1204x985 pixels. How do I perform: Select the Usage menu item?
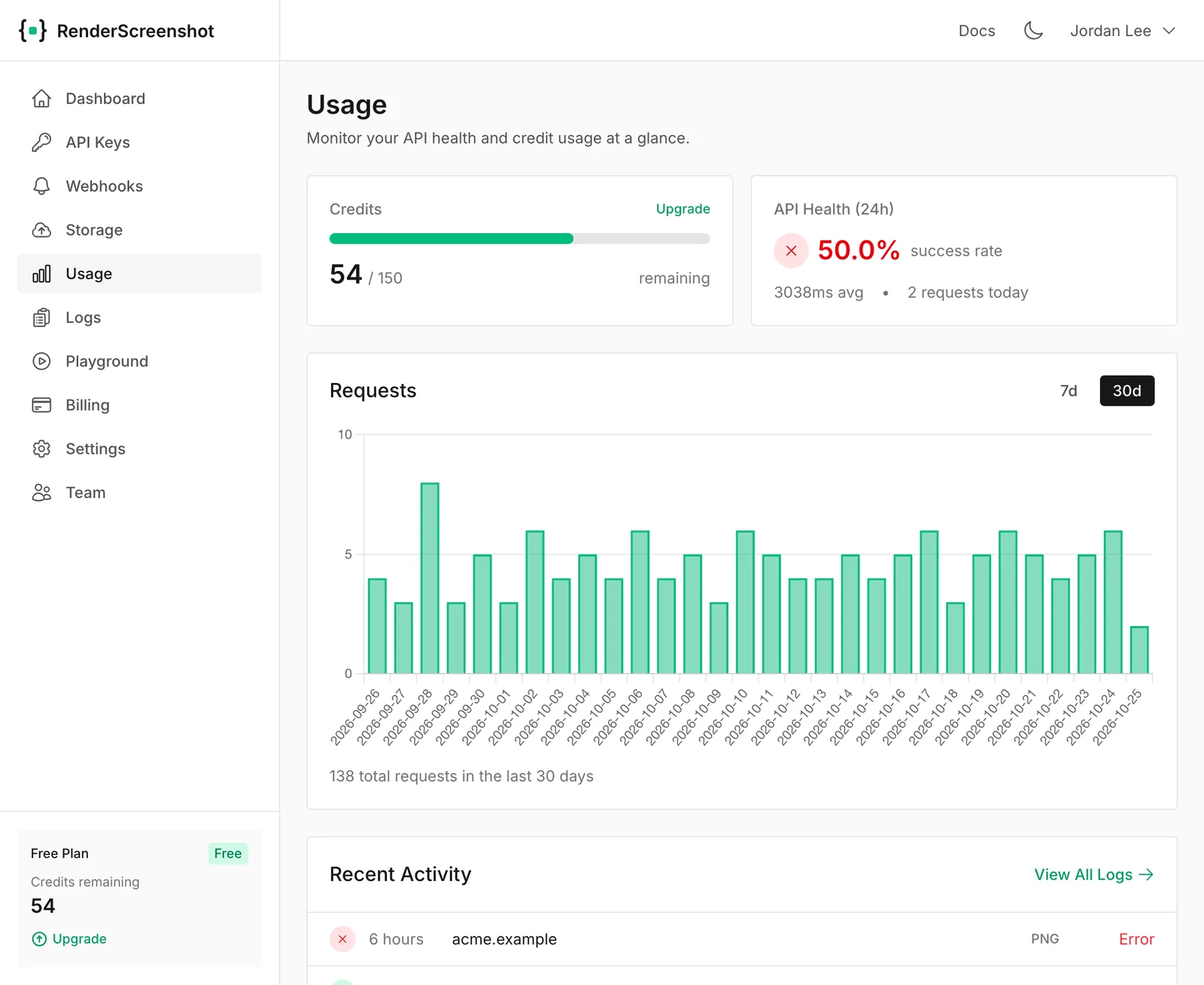[x=139, y=273]
